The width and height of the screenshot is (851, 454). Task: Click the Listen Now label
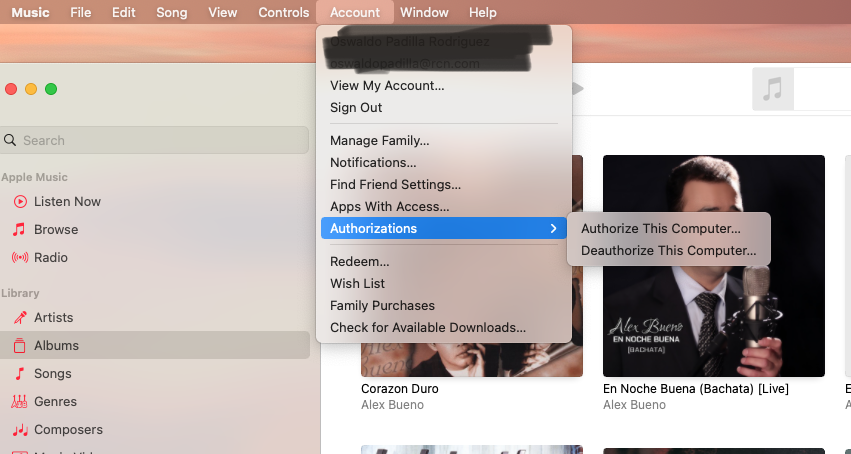(67, 202)
